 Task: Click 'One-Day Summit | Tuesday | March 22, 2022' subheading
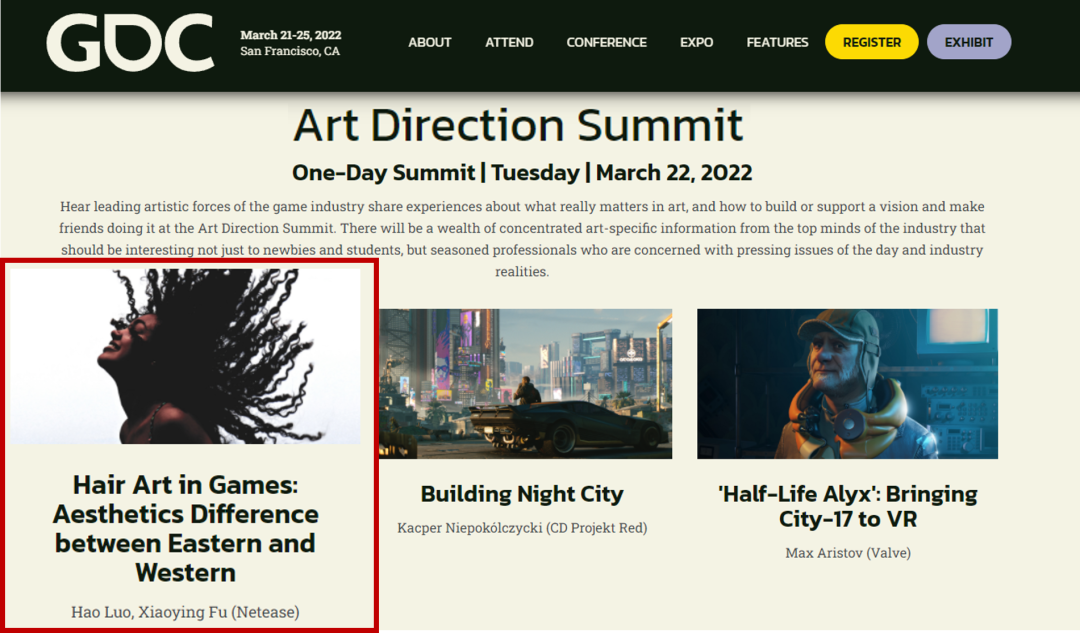click(522, 172)
